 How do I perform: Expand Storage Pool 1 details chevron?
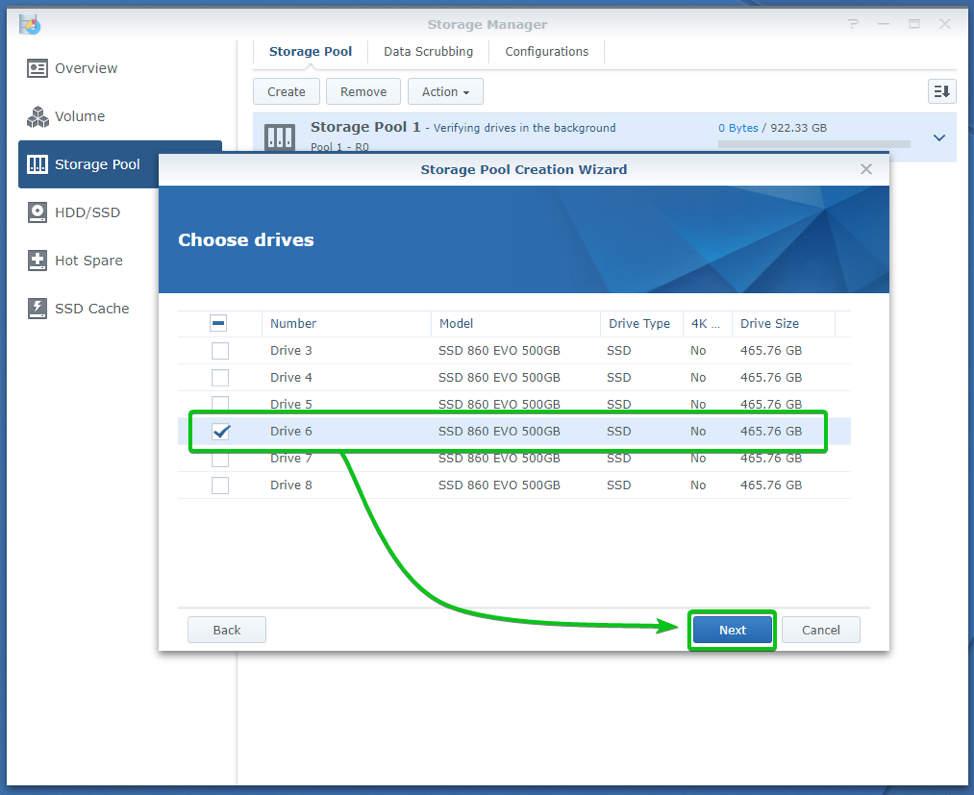[939, 138]
